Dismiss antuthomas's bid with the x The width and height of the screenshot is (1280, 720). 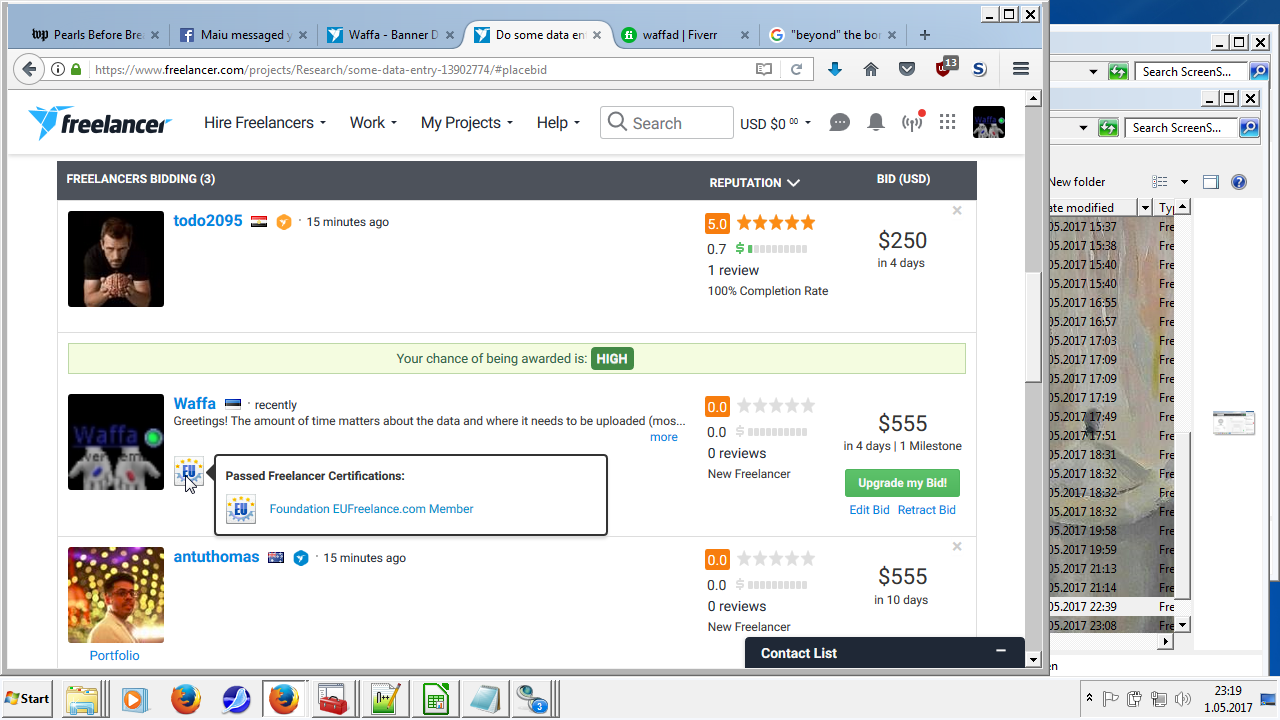tap(957, 547)
